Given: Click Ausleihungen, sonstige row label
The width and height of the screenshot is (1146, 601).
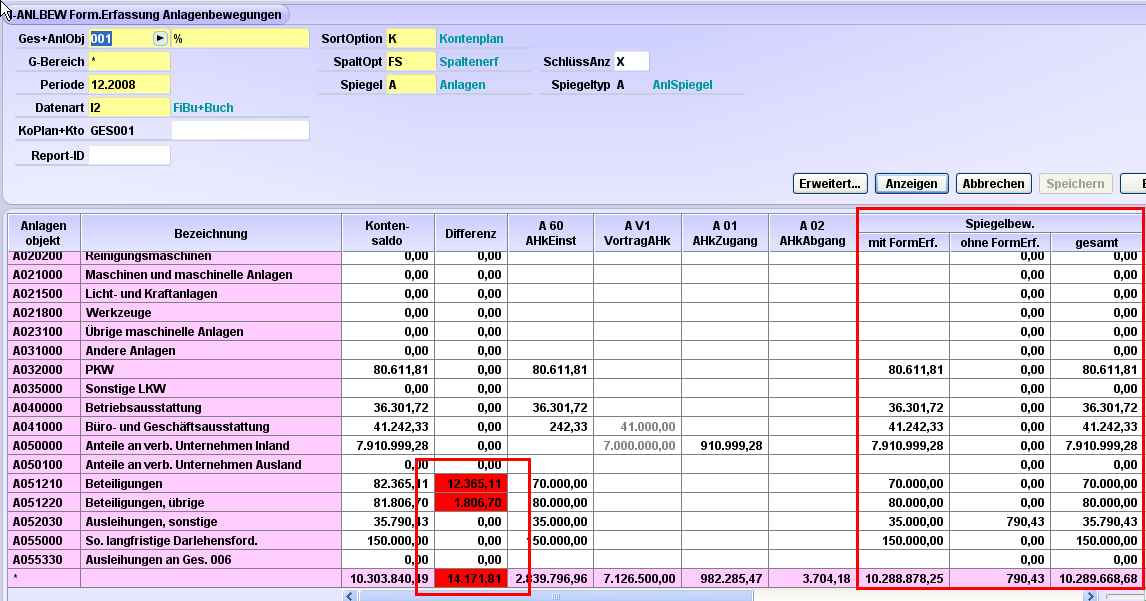Looking at the screenshot, I should (x=151, y=522).
